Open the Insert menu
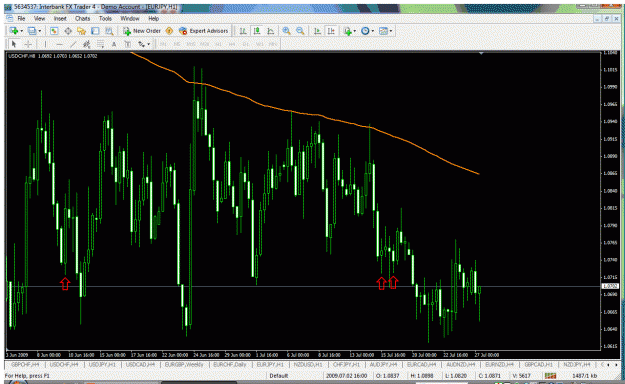Screen dimensions: 625x384 pos(60,18)
